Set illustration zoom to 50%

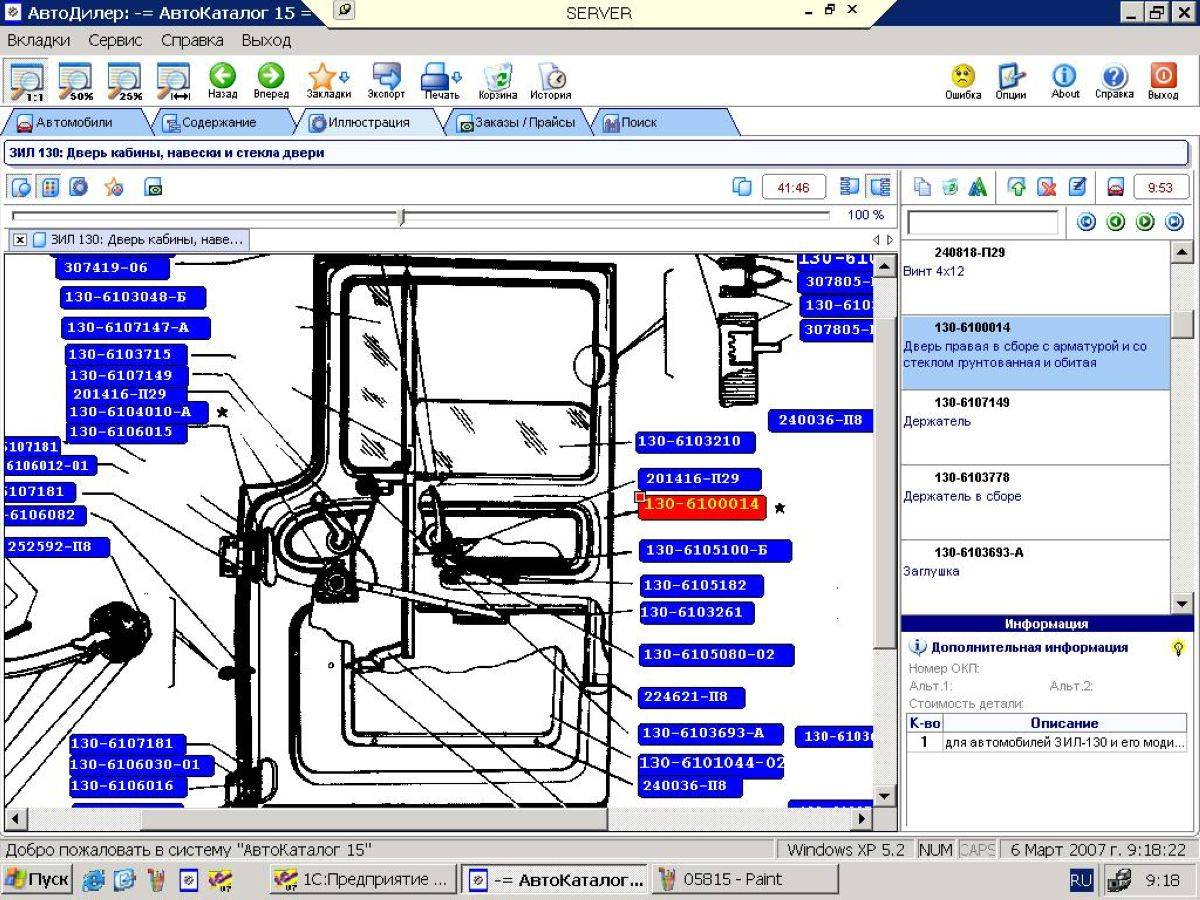tap(75, 81)
